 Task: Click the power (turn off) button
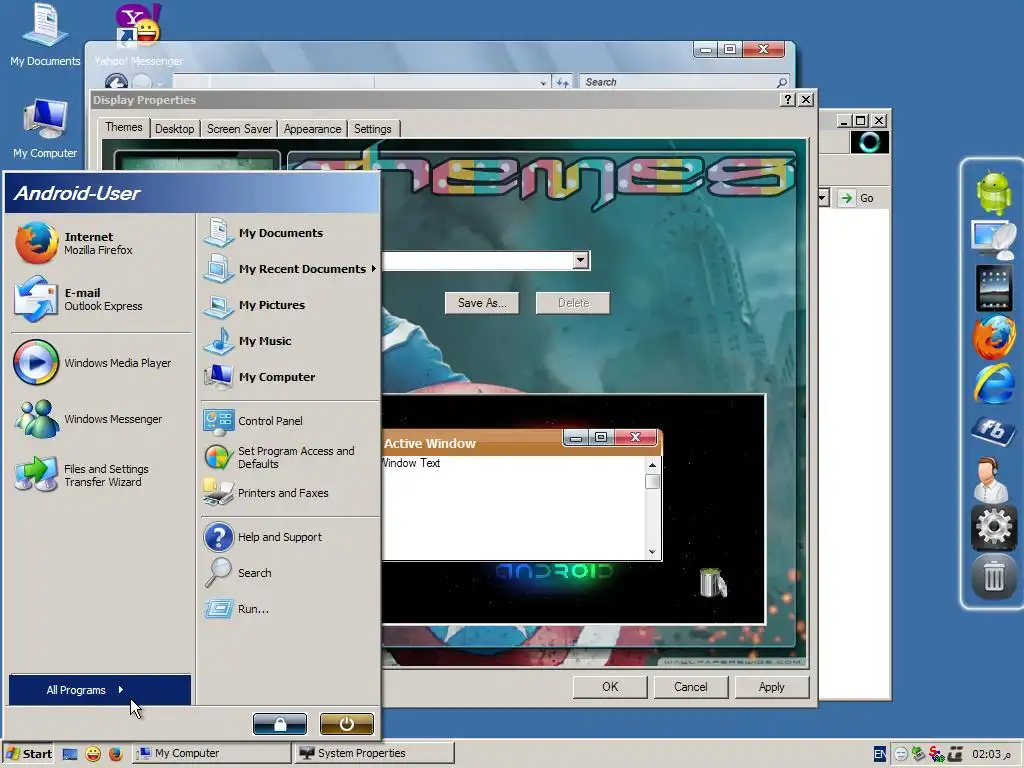(x=347, y=724)
